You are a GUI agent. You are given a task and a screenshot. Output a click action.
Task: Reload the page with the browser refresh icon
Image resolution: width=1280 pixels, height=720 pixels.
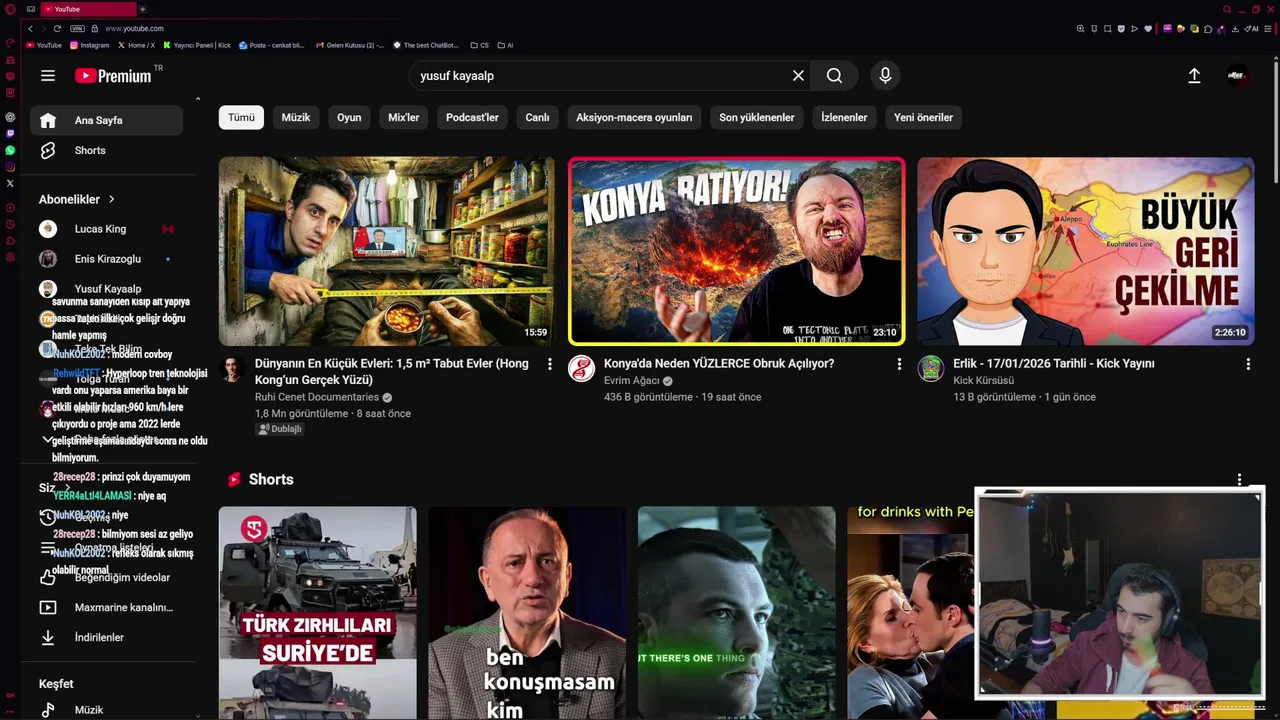pos(57,29)
